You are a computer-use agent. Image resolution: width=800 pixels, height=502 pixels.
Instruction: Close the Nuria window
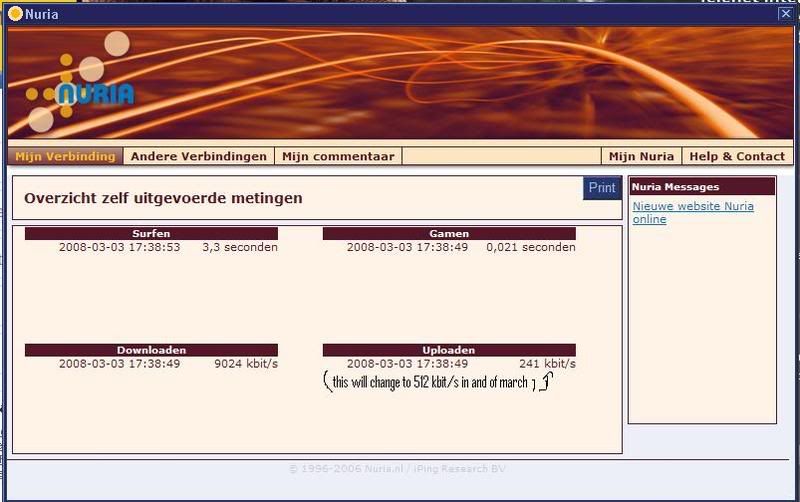(x=785, y=14)
